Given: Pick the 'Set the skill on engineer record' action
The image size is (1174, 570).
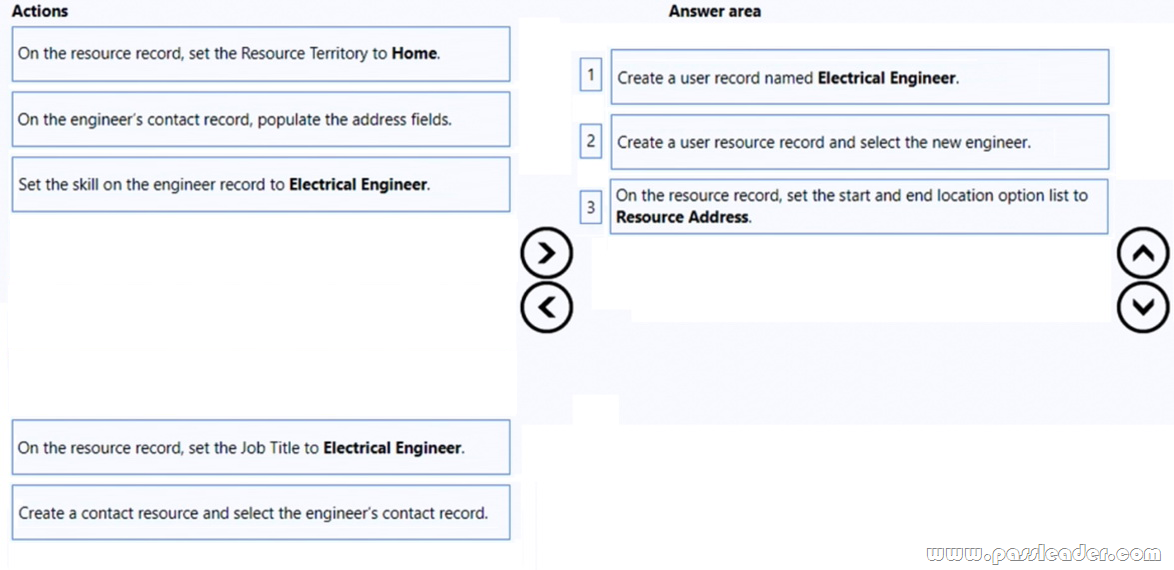Looking at the screenshot, I should point(260,185).
